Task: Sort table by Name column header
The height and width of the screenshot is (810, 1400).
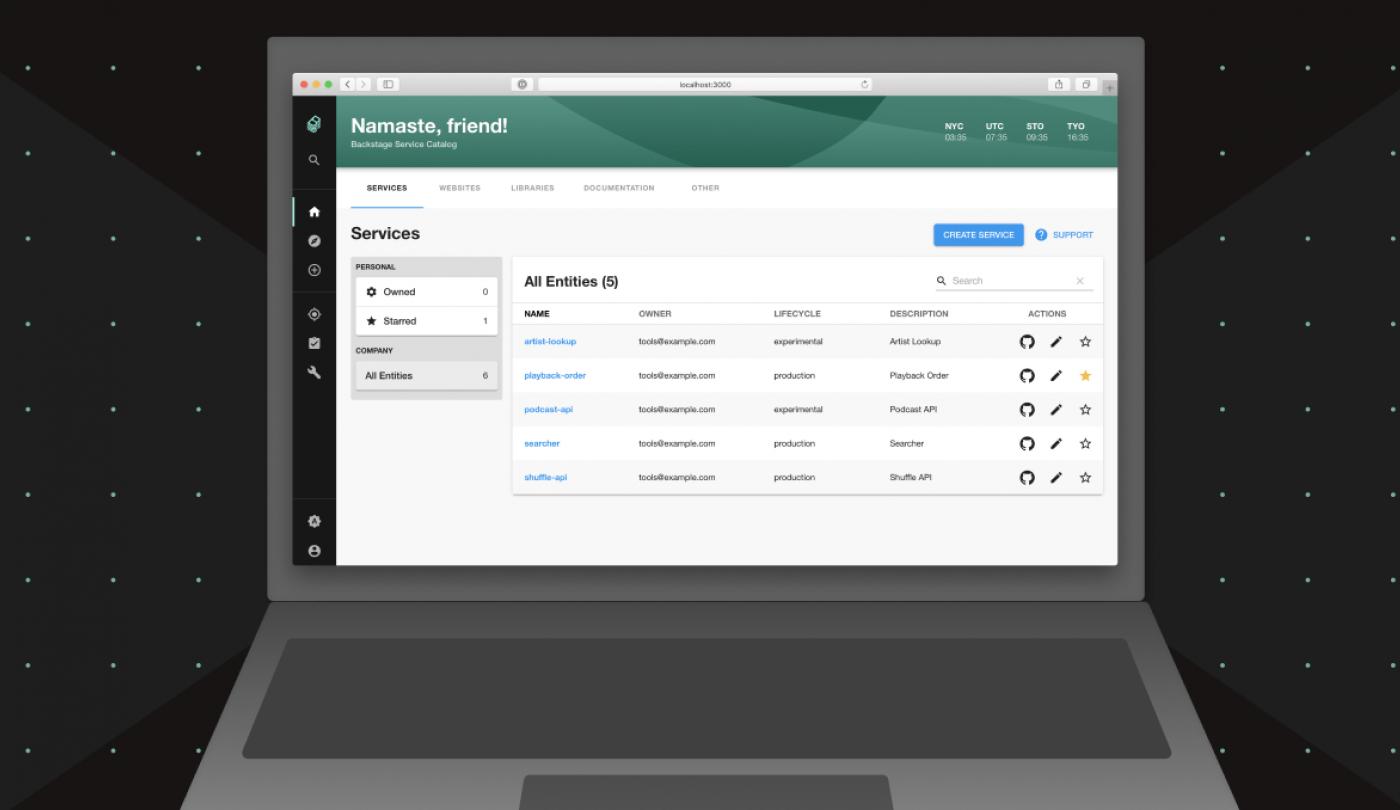Action: (537, 314)
